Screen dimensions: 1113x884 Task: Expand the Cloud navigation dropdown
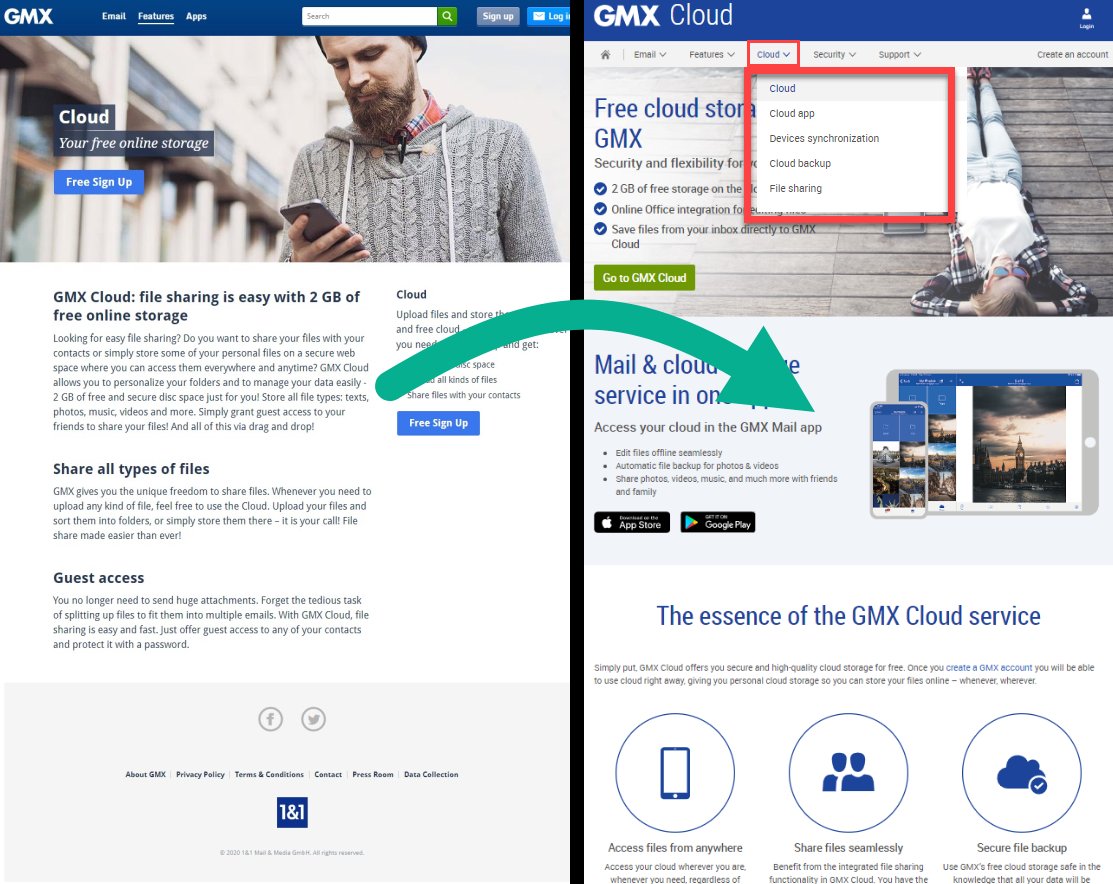(x=772, y=54)
